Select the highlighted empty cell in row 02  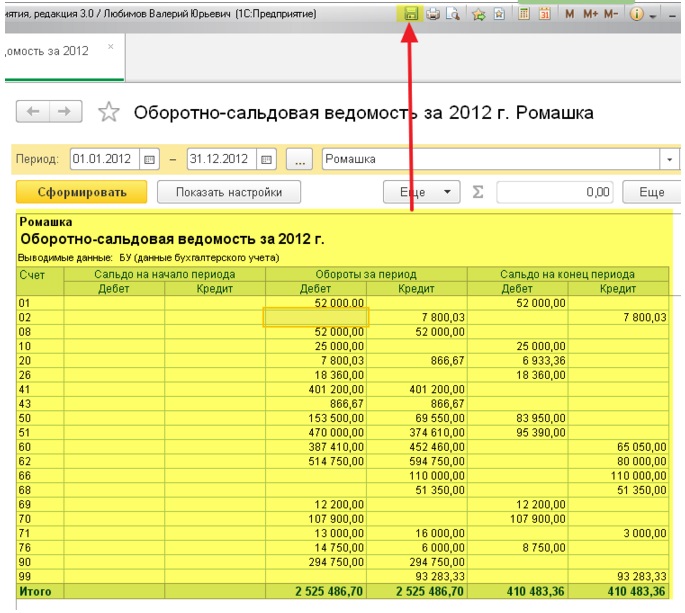[x=316, y=317]
